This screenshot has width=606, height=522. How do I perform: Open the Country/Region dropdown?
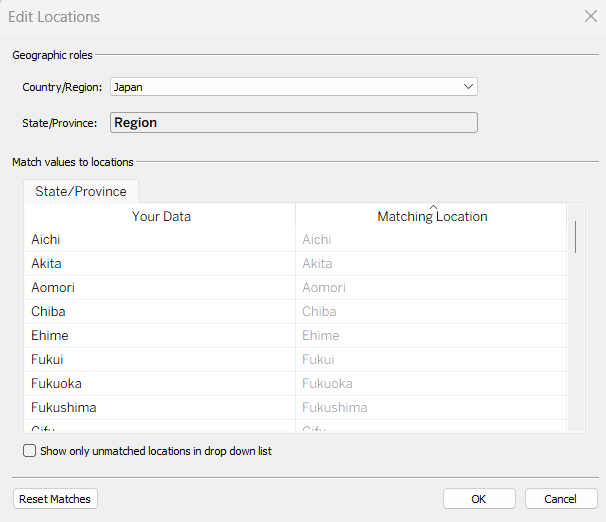click(293, 87)
